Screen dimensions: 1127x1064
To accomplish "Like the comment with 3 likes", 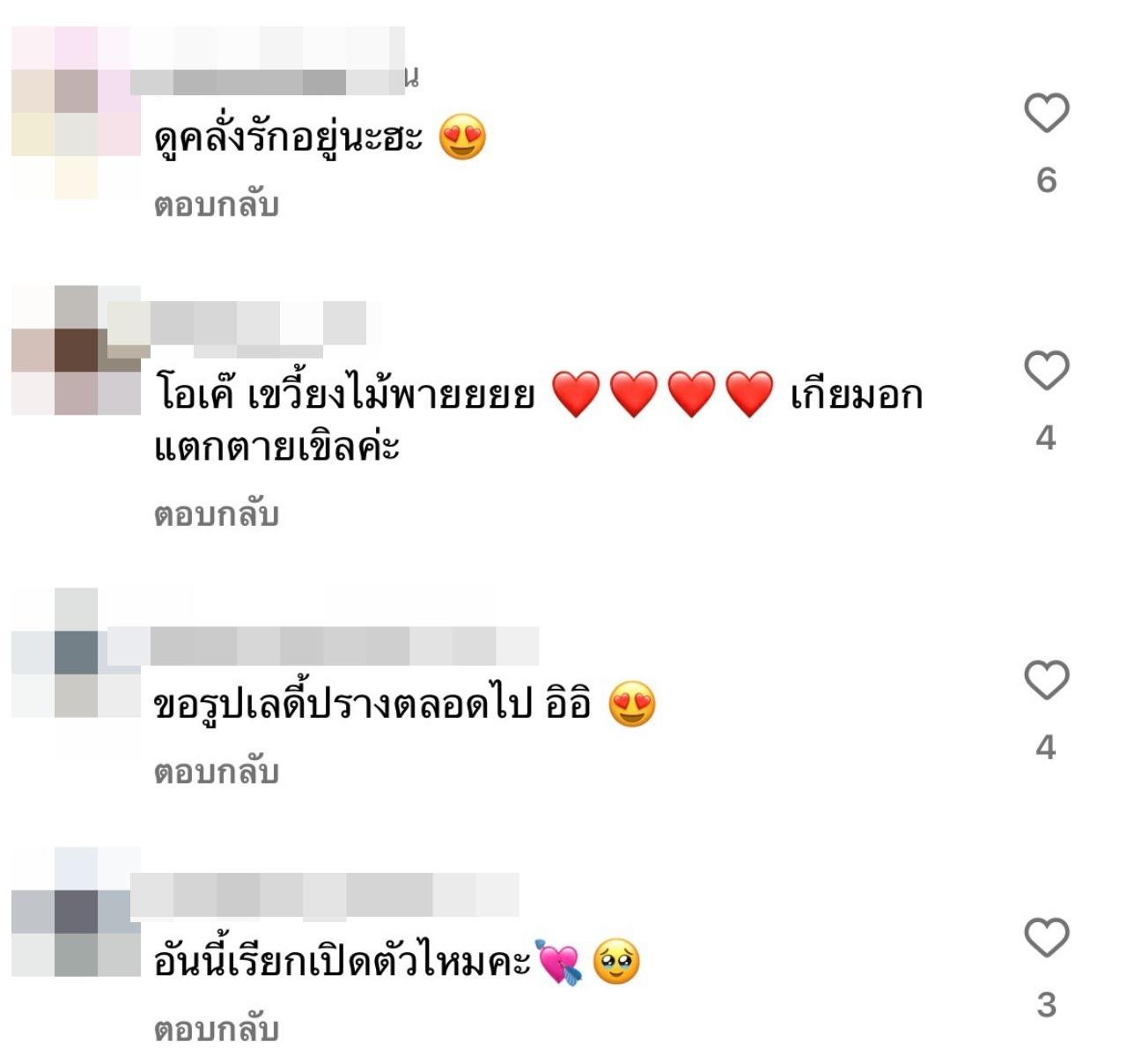I will coord(1046,937).
